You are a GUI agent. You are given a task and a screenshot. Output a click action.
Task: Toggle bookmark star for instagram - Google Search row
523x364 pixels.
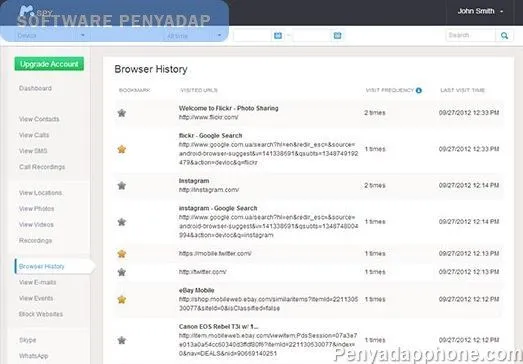tap(122, 222)
